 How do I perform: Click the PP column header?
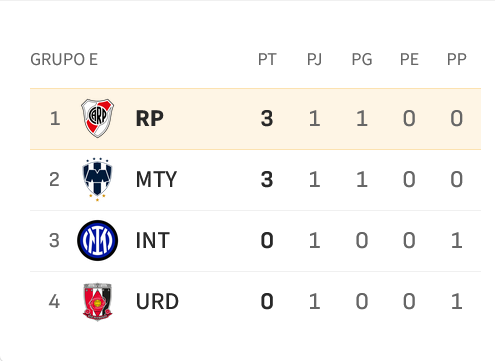[456, 60]
